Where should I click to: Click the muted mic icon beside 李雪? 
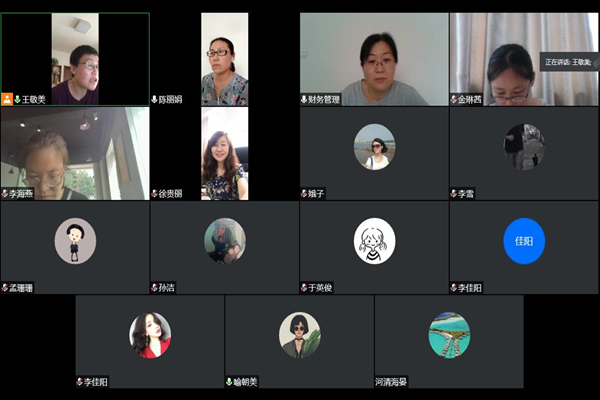(x=454, y=194)
